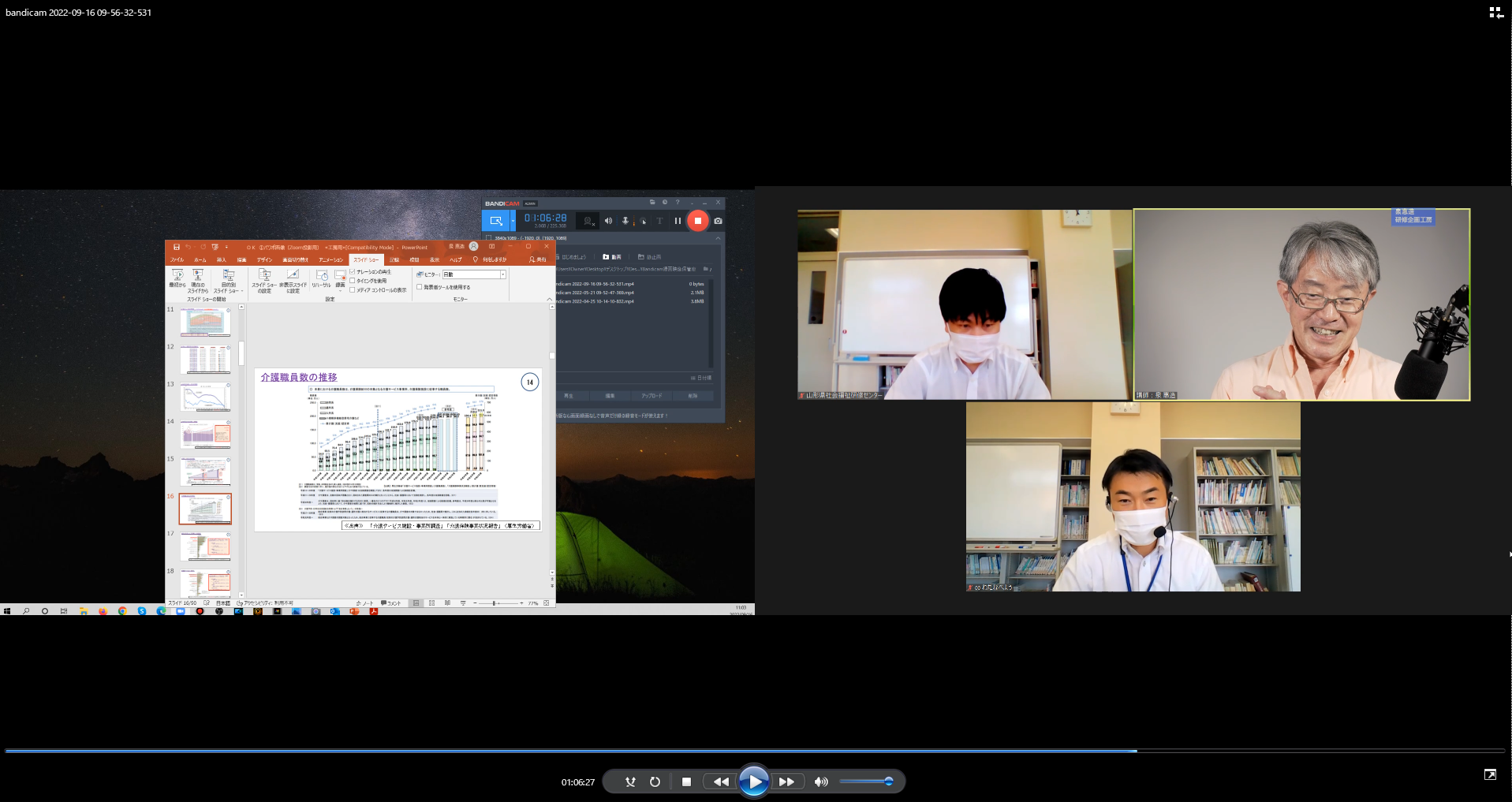Mute the media player volume
This screenshot has height=802, width=1512.
(821, 781)
